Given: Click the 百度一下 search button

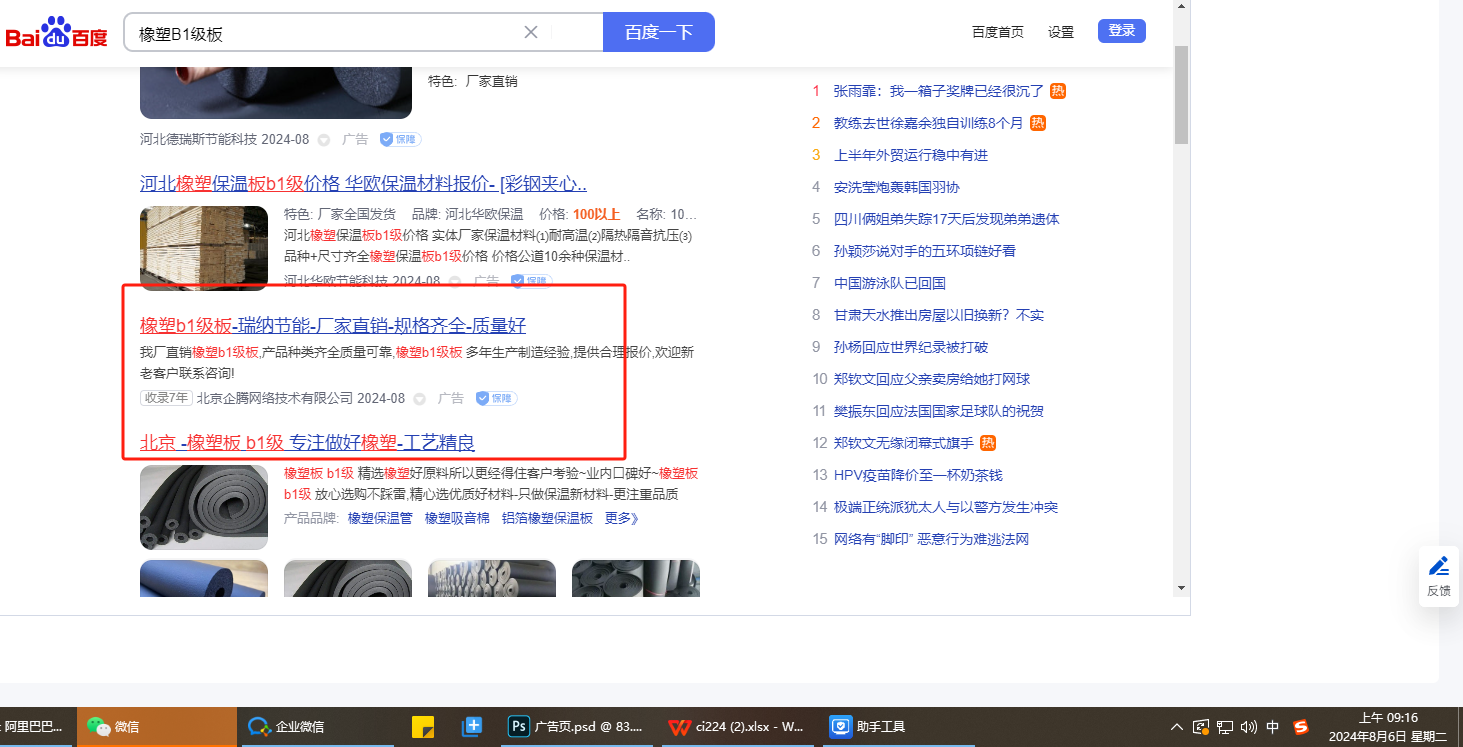Looking at the screenshot, I should [x=659, y=32].
